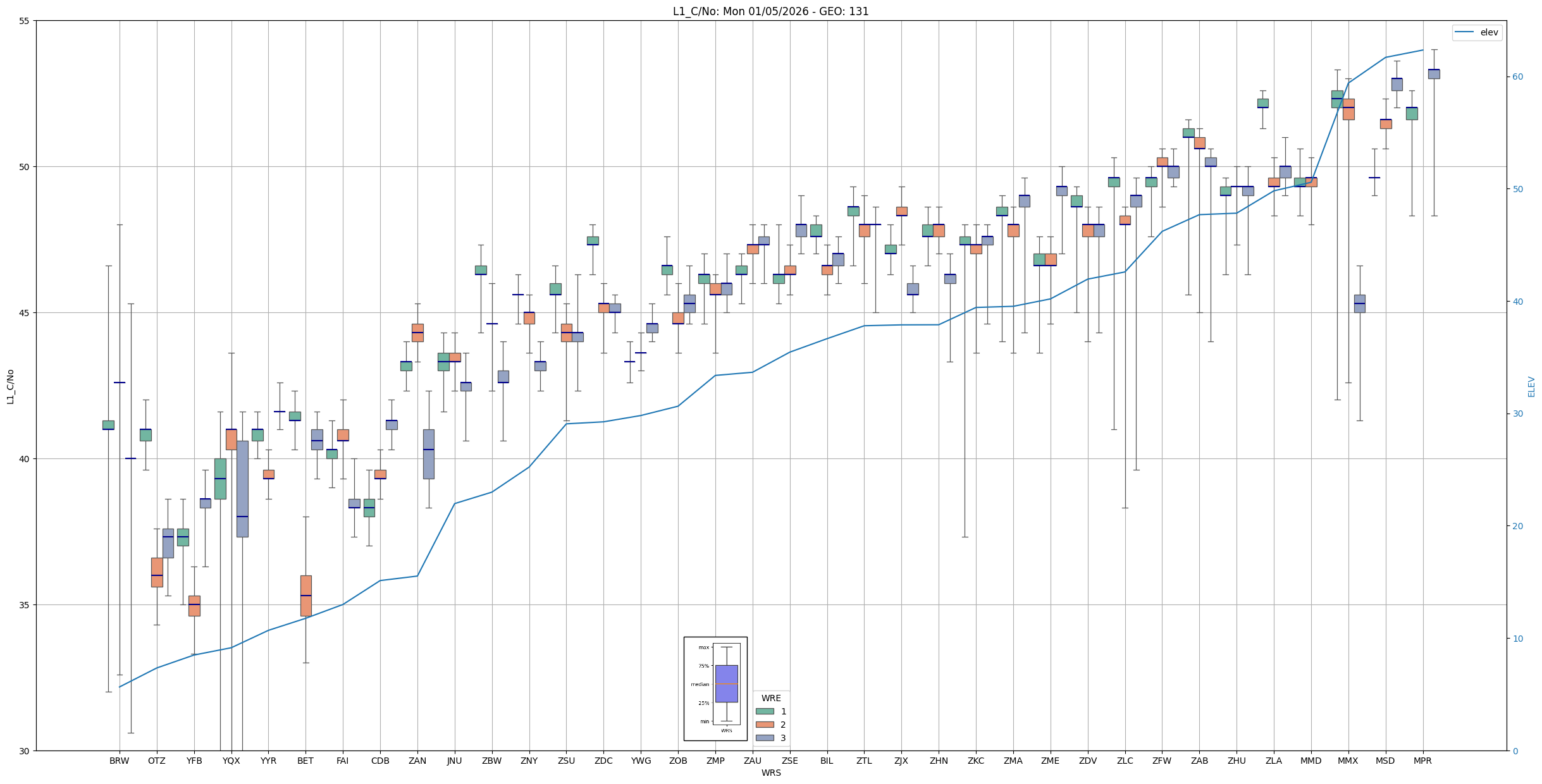Click the ZFW x-axis tick label
1542x784 pixels.
[1162, 761]
